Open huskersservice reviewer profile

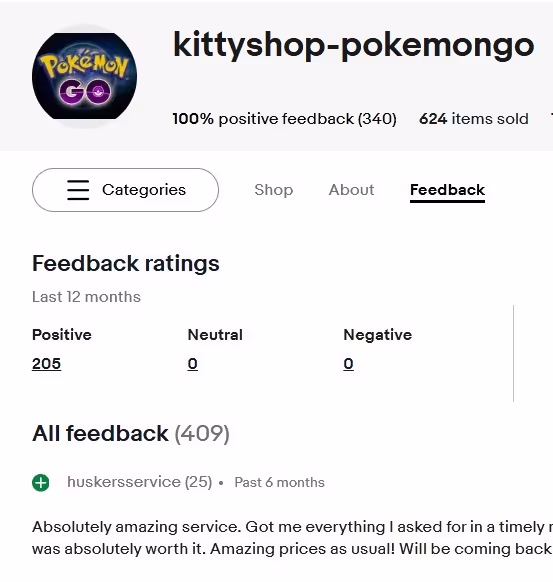tap(140, 482)
